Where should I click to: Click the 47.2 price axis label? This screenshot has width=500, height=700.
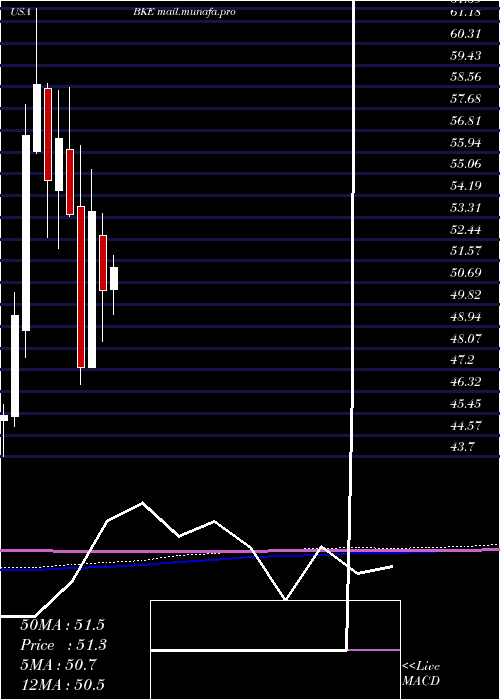[462, 360]
